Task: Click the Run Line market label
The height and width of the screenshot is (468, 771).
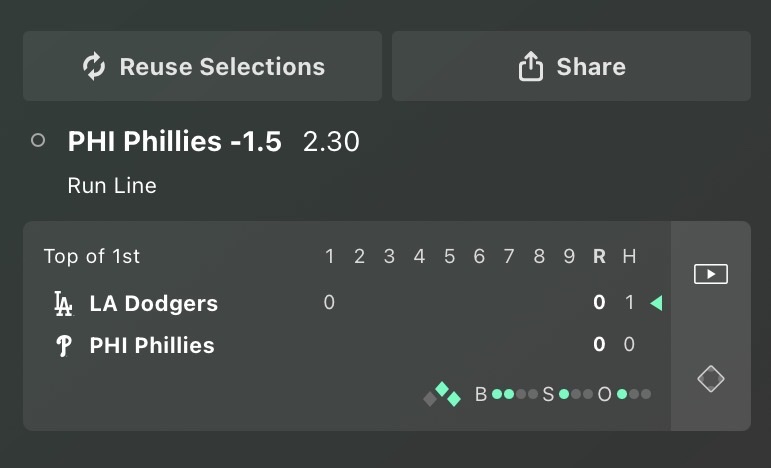Action: point(112,186)
